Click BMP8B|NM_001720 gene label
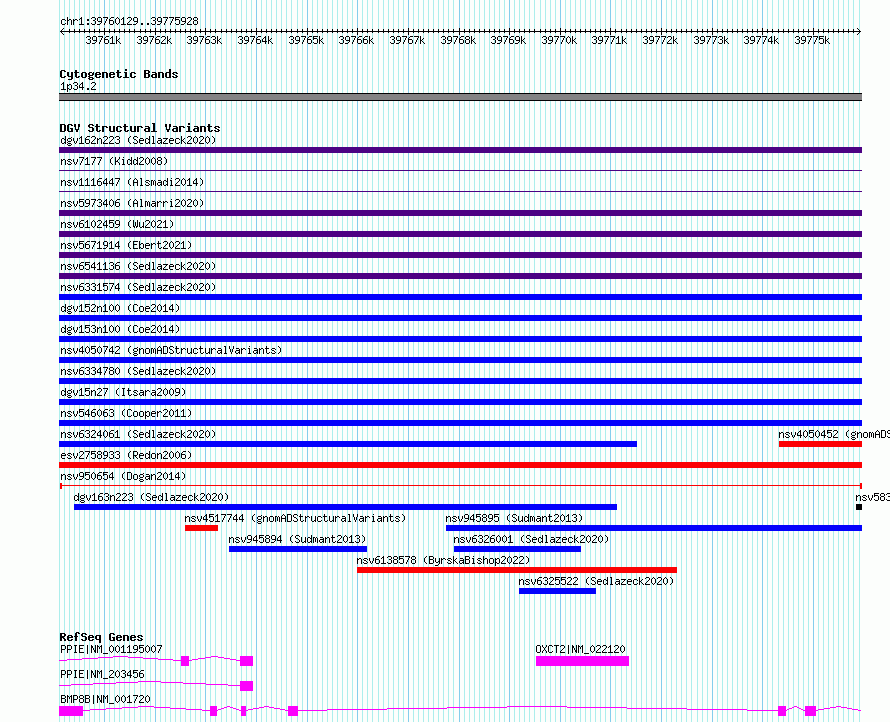Viewport: 890px width, 722px height. tap(105, 699)
